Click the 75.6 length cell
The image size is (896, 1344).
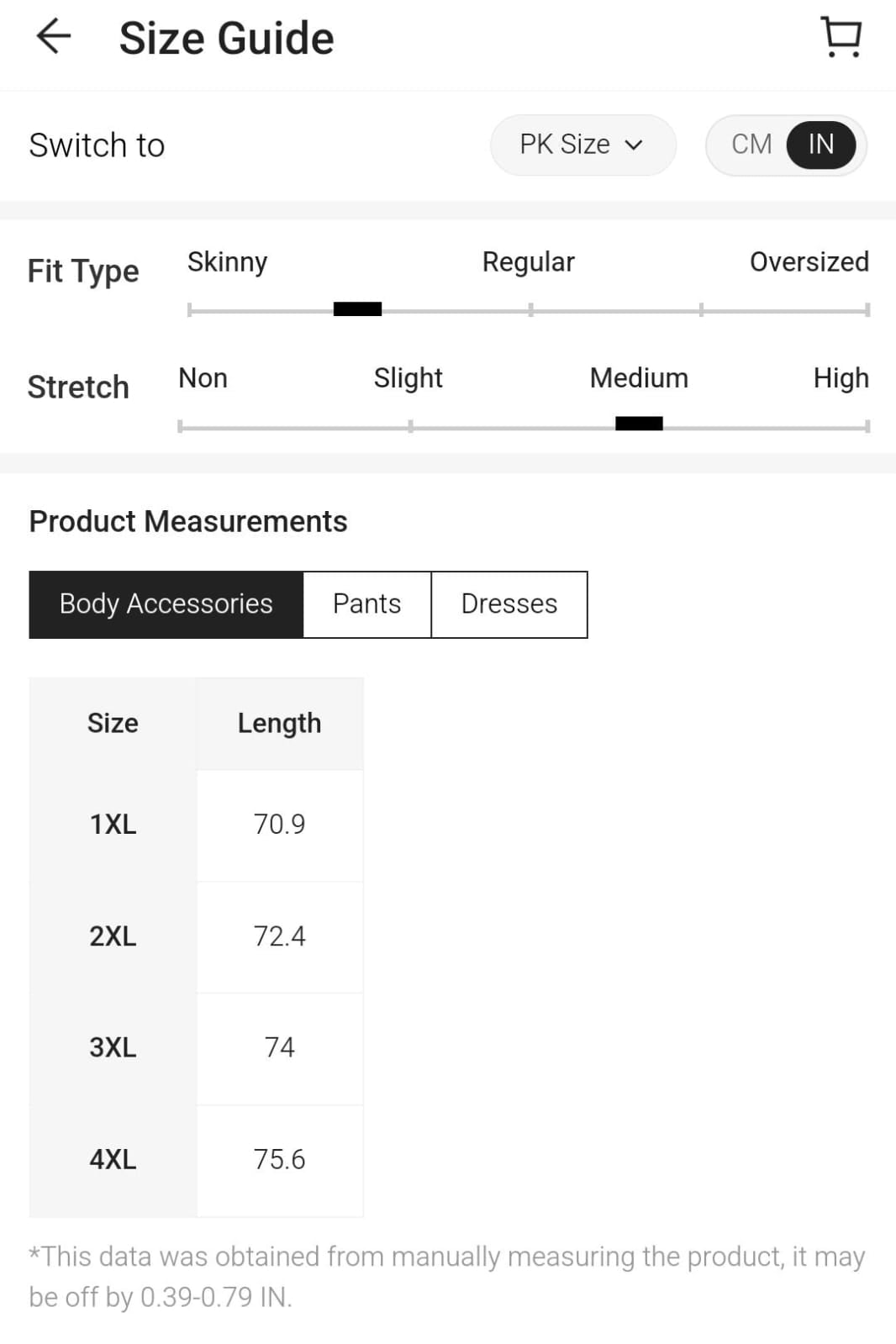[280, 1160]
